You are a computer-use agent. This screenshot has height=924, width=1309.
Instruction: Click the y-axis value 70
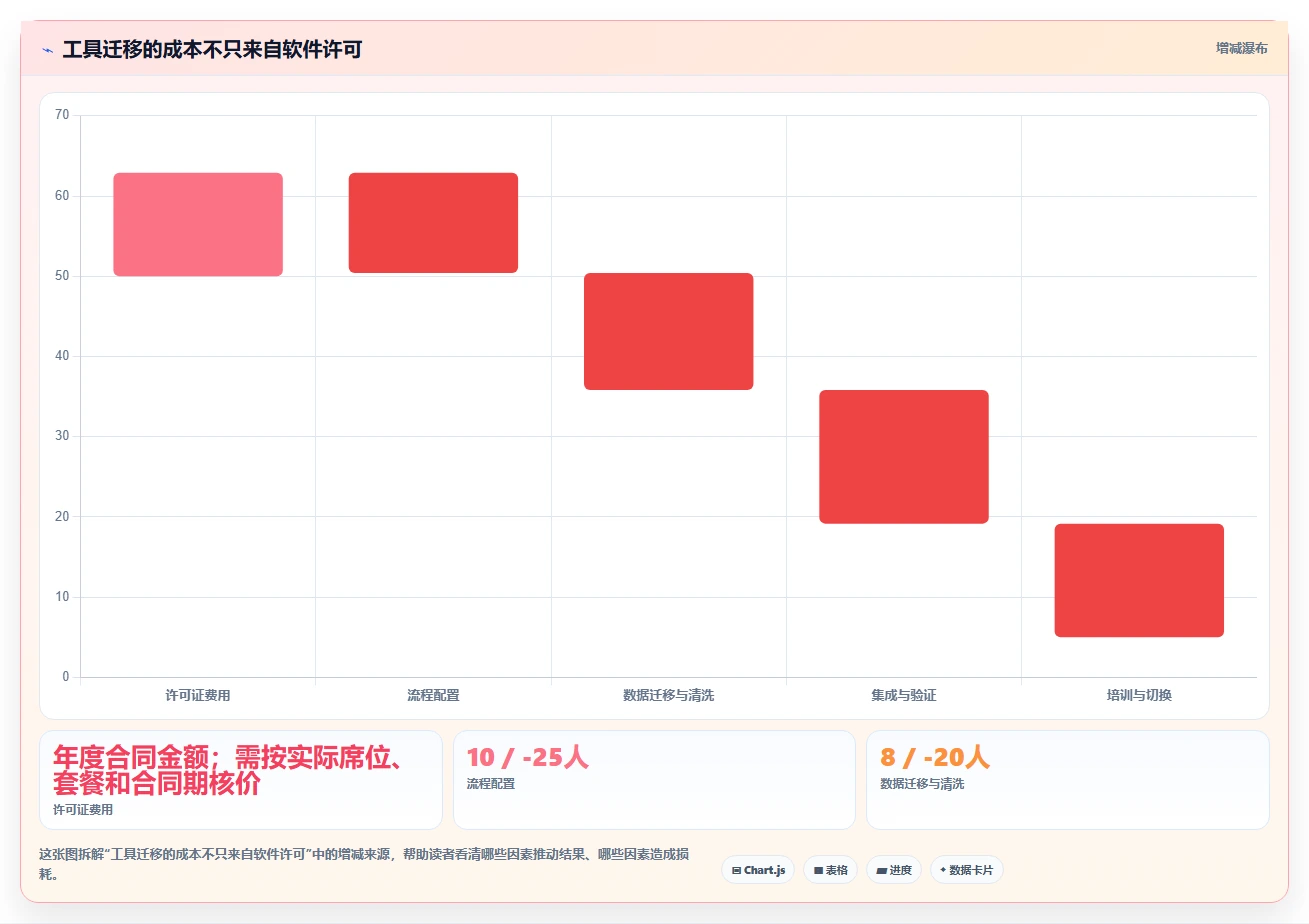[62, 115]
